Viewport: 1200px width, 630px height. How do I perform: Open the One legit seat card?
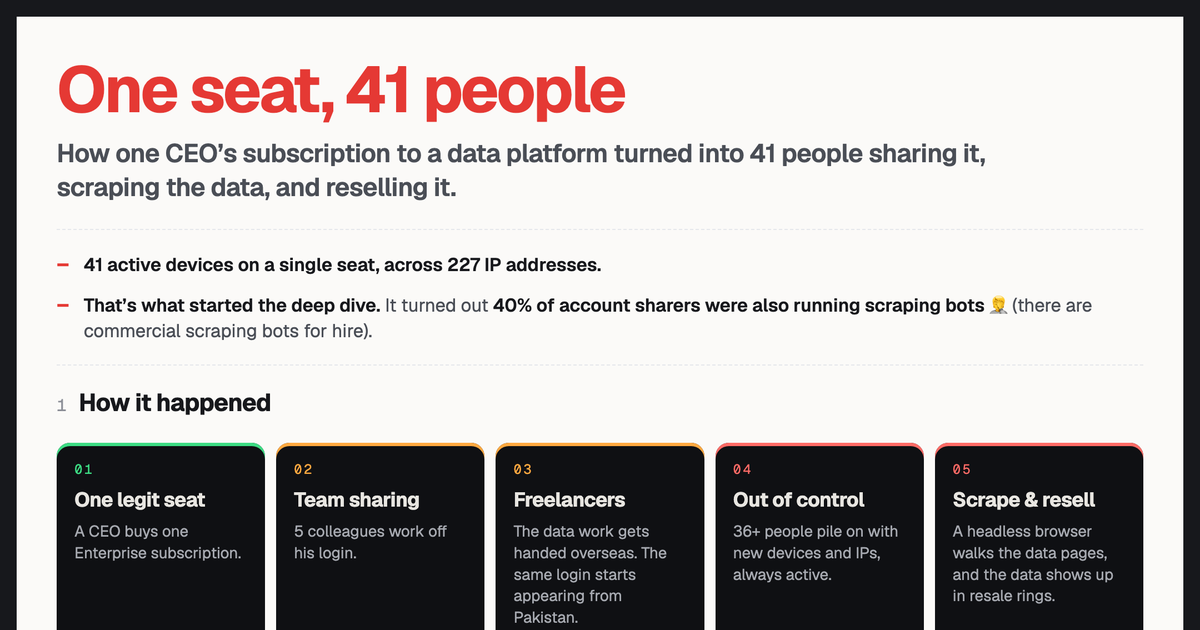pyautogui.click(x=161, y=537)
